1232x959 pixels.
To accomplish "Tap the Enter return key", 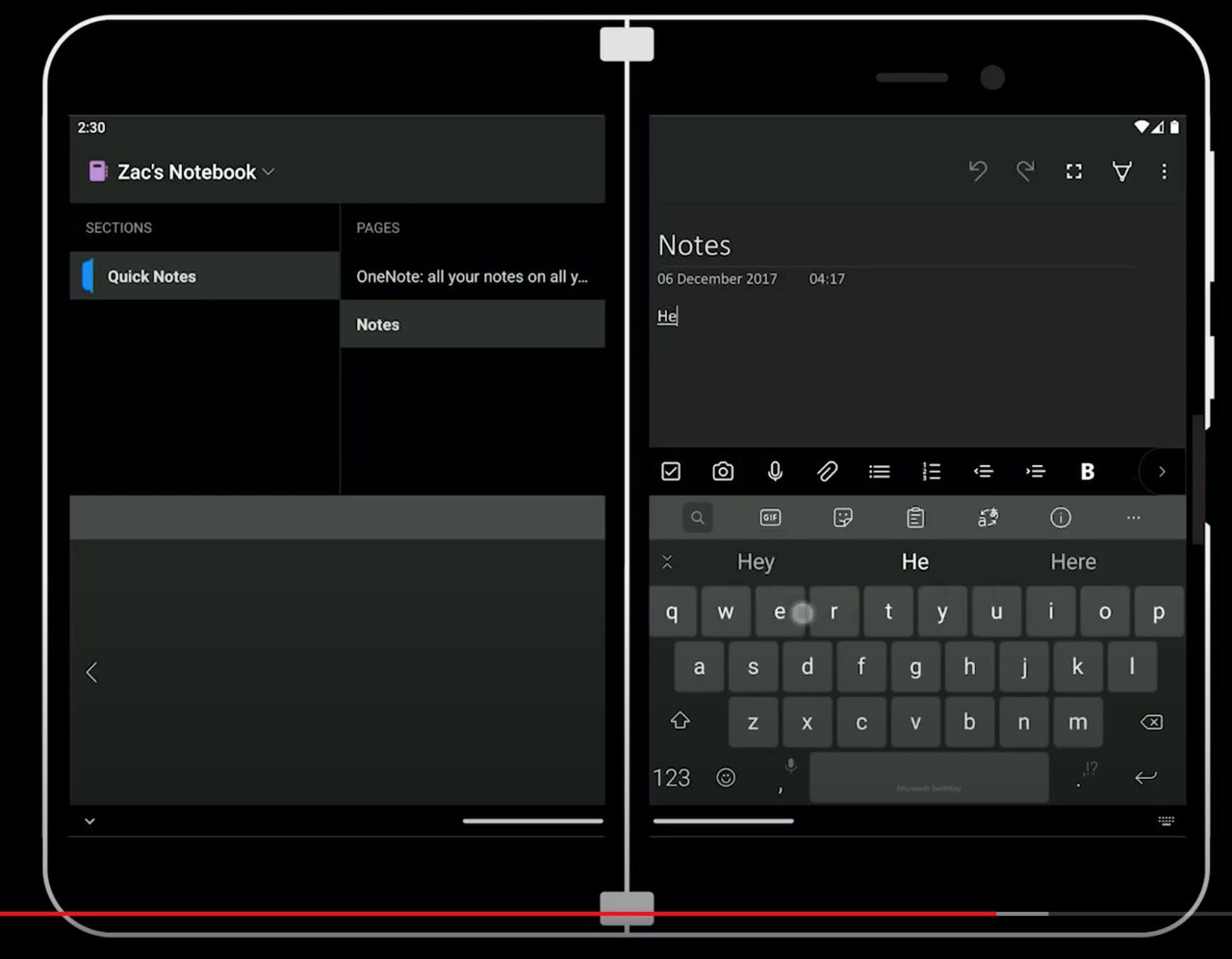I will (1145, 777).
